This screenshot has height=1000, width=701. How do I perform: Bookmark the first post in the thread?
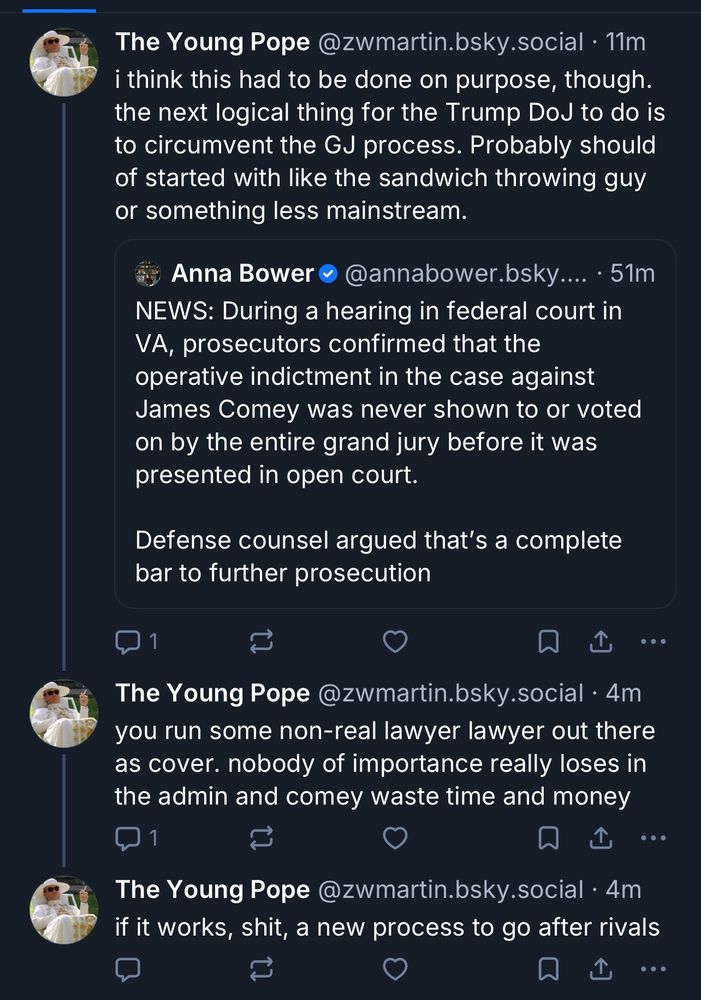point(549,641)
